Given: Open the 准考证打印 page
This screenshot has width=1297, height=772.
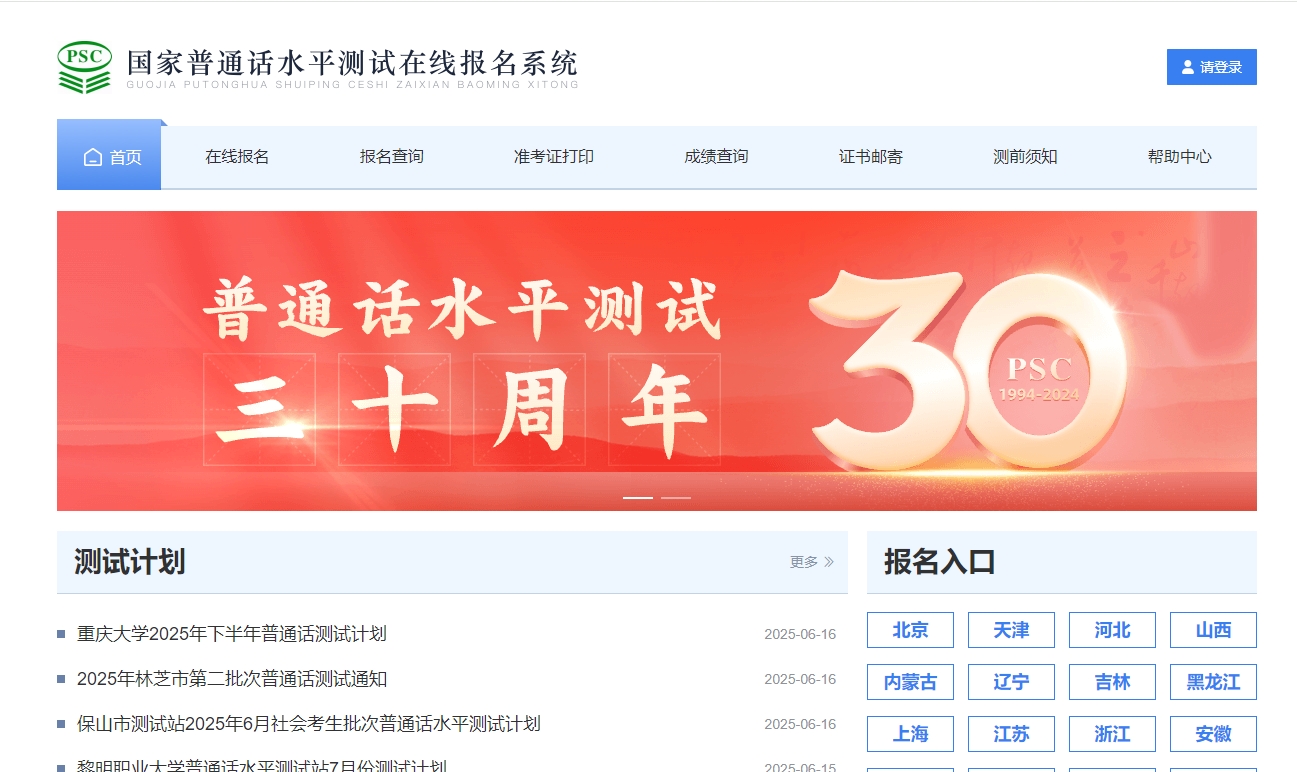Looking at the screenshot, I should pyautogui.click(x=552, y=156).
